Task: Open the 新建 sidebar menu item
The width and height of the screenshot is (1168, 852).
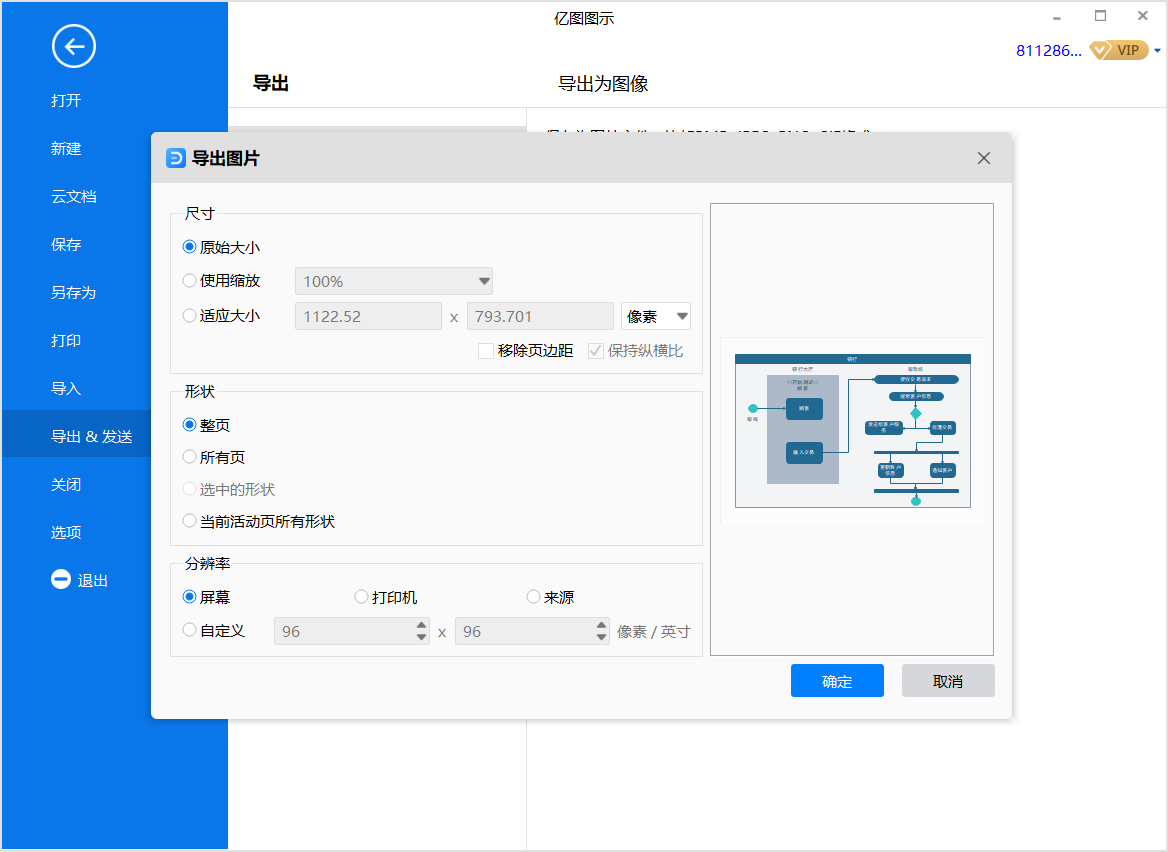Action: 66,148
